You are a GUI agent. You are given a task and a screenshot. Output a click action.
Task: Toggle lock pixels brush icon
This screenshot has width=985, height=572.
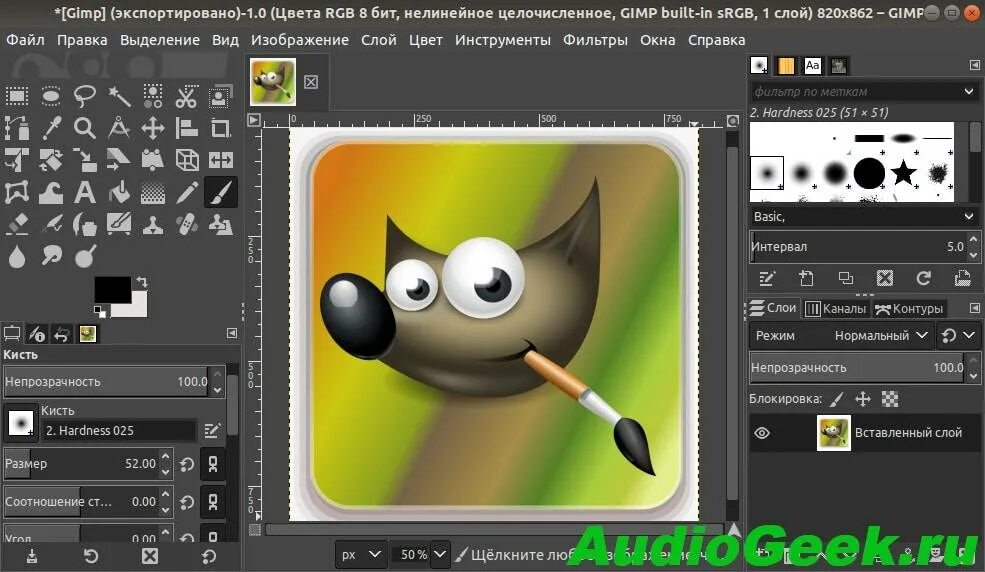[x=837, y=399]
